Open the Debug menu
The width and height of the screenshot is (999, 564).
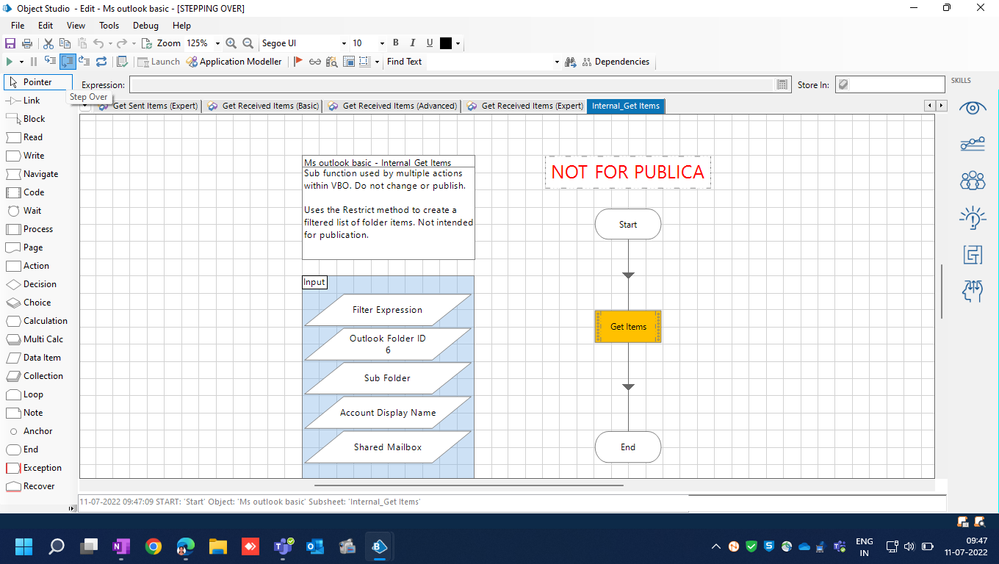pyautogui.click(x=145, y=25)
